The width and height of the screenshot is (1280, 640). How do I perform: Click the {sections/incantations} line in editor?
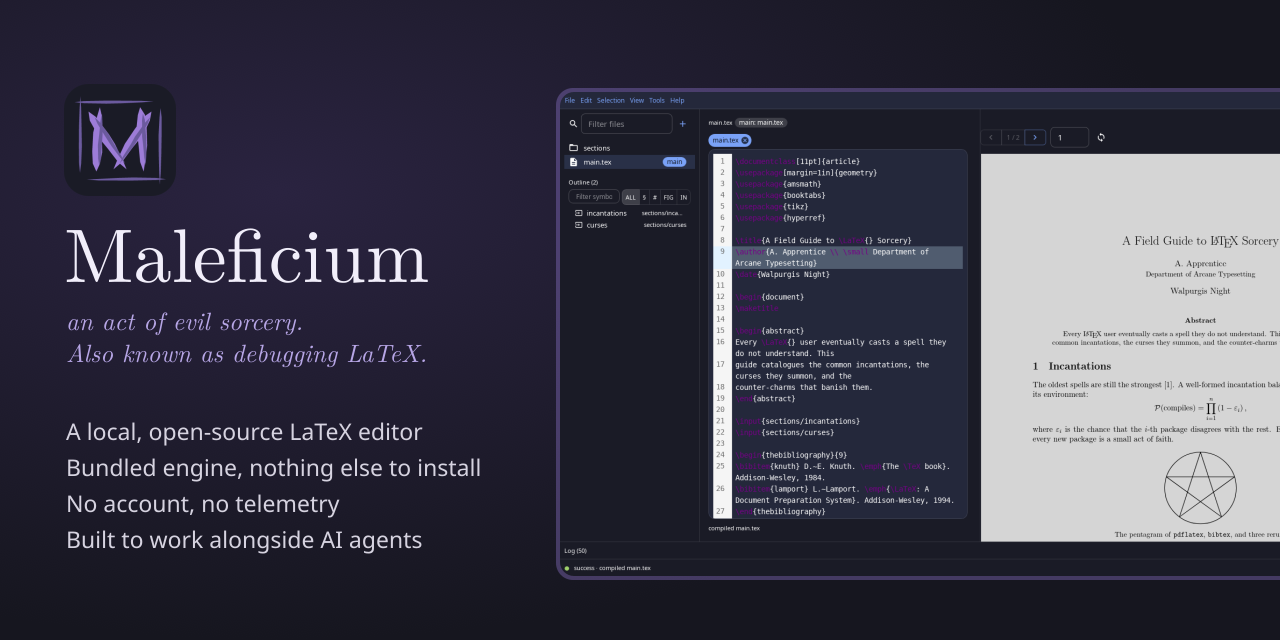click(x=797, y=421)
